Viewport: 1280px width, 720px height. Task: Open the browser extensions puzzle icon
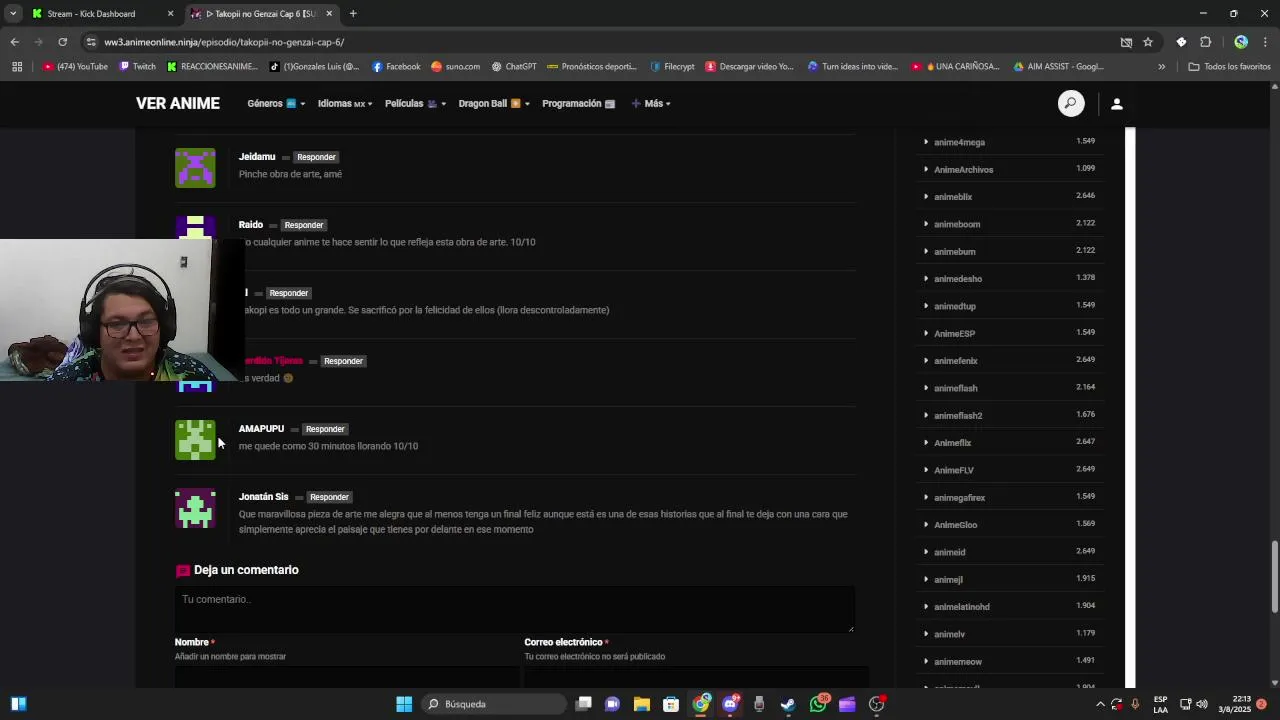(1205, 42)
